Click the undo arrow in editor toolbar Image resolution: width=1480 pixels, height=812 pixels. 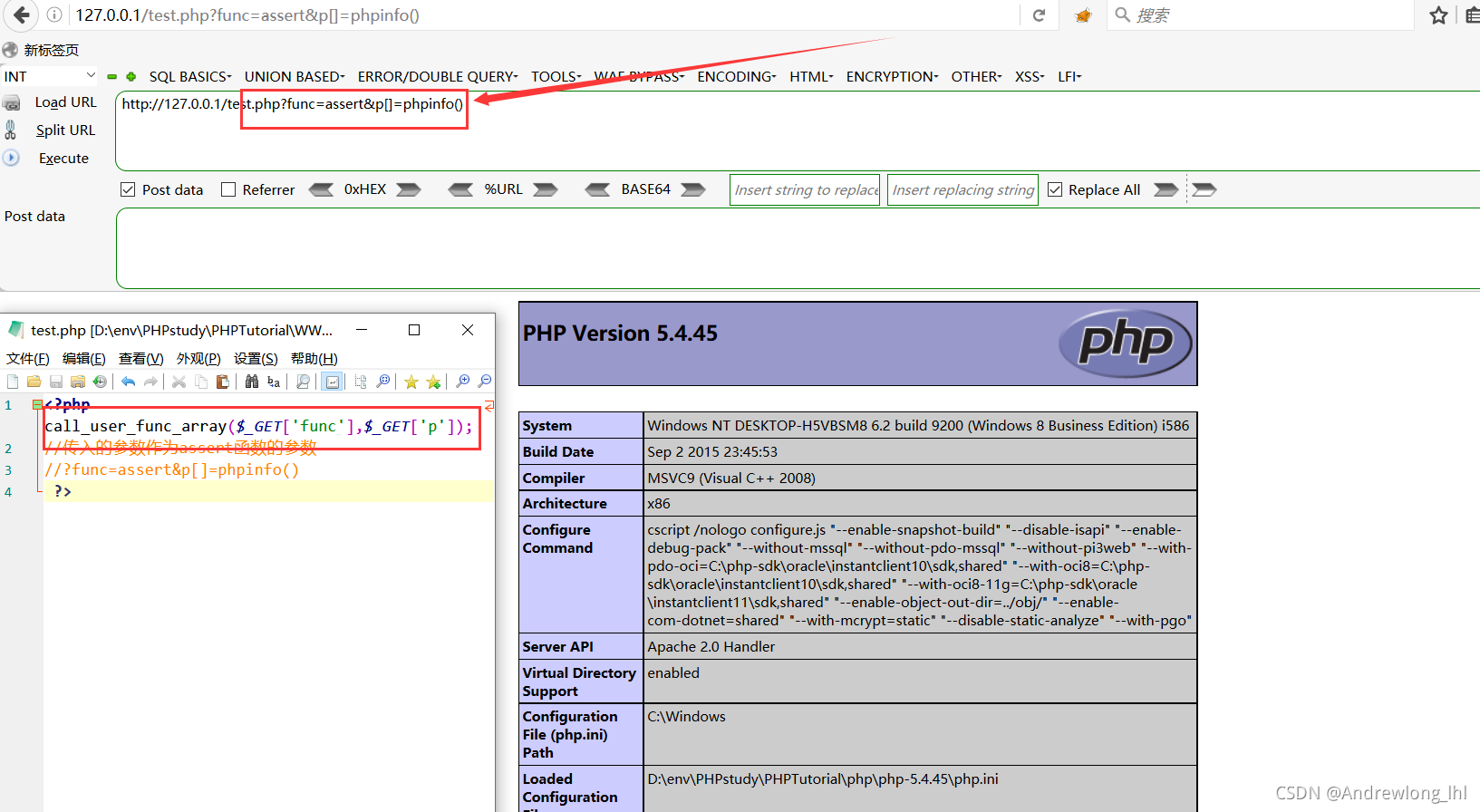coord(128,382)
